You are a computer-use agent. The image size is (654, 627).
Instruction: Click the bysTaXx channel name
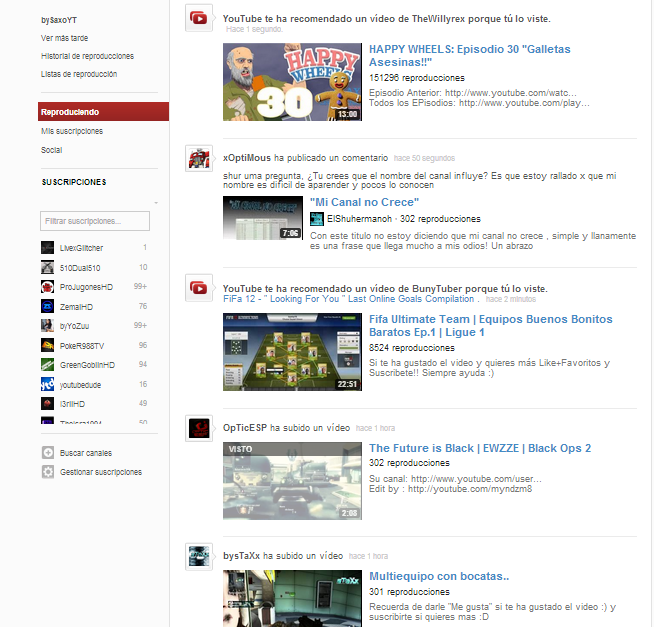pyautogui.click(x=241, y=556)
